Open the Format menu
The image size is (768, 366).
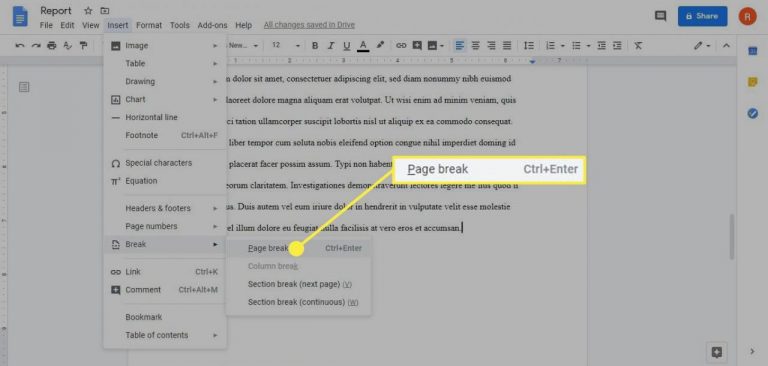pos(149,25)
